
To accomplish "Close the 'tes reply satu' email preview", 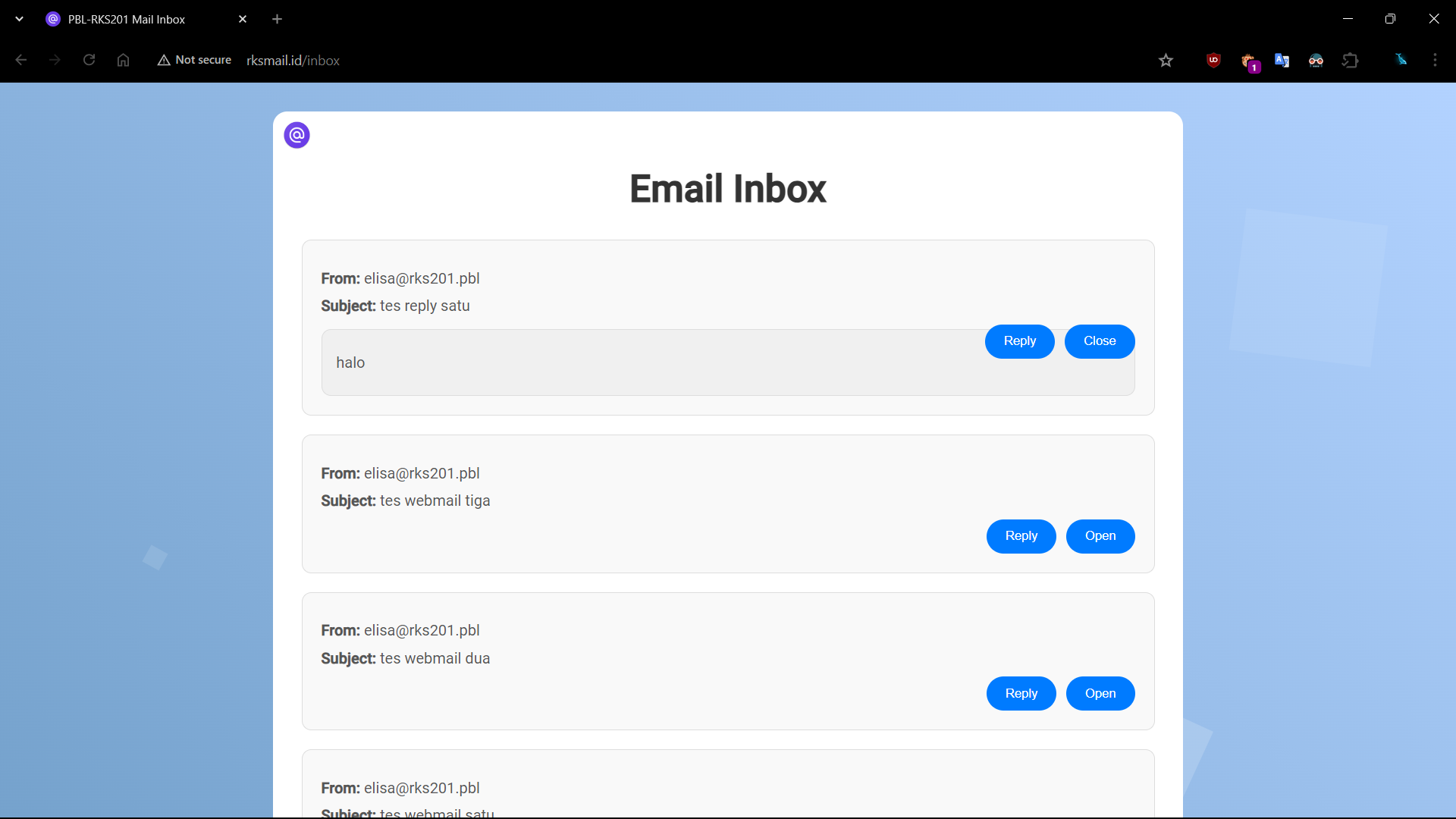I will (x=1100, y=340).
